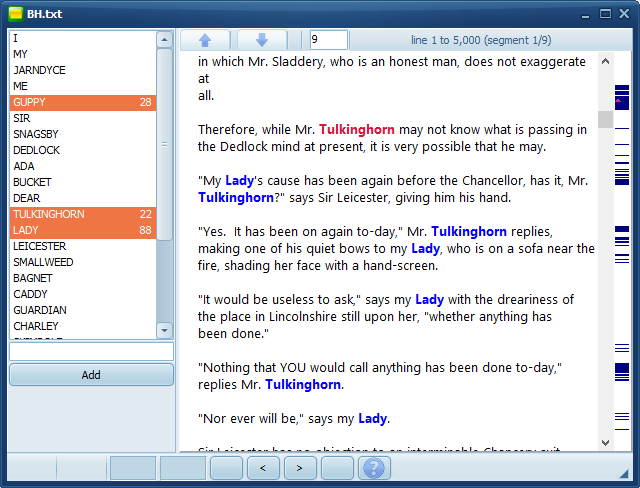Select CADDY in the word list
Screen dimensions: 640x488
(x=83, y=294)
